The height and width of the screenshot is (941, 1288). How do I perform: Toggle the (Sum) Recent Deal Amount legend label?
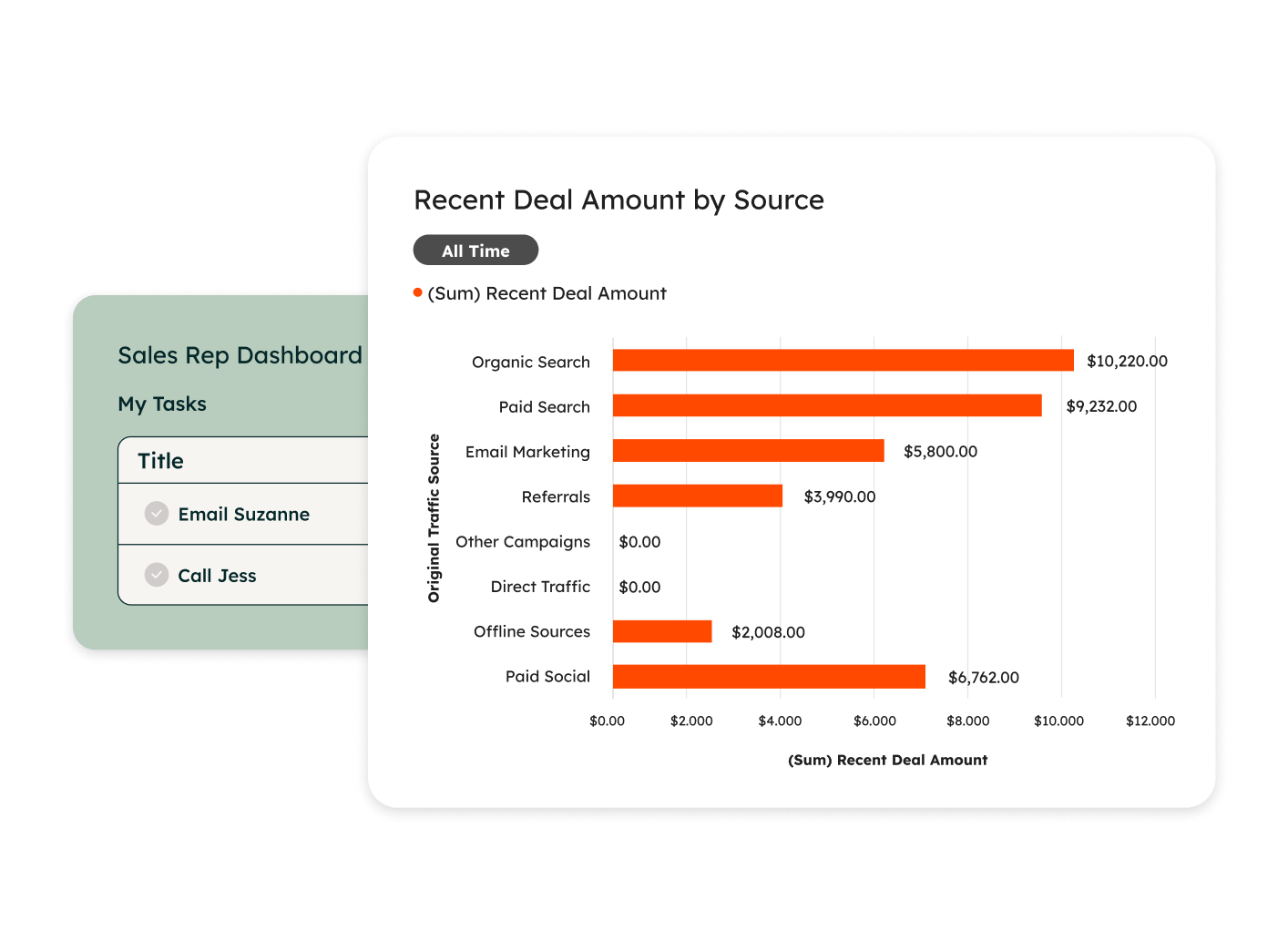(x=547, y=293)
